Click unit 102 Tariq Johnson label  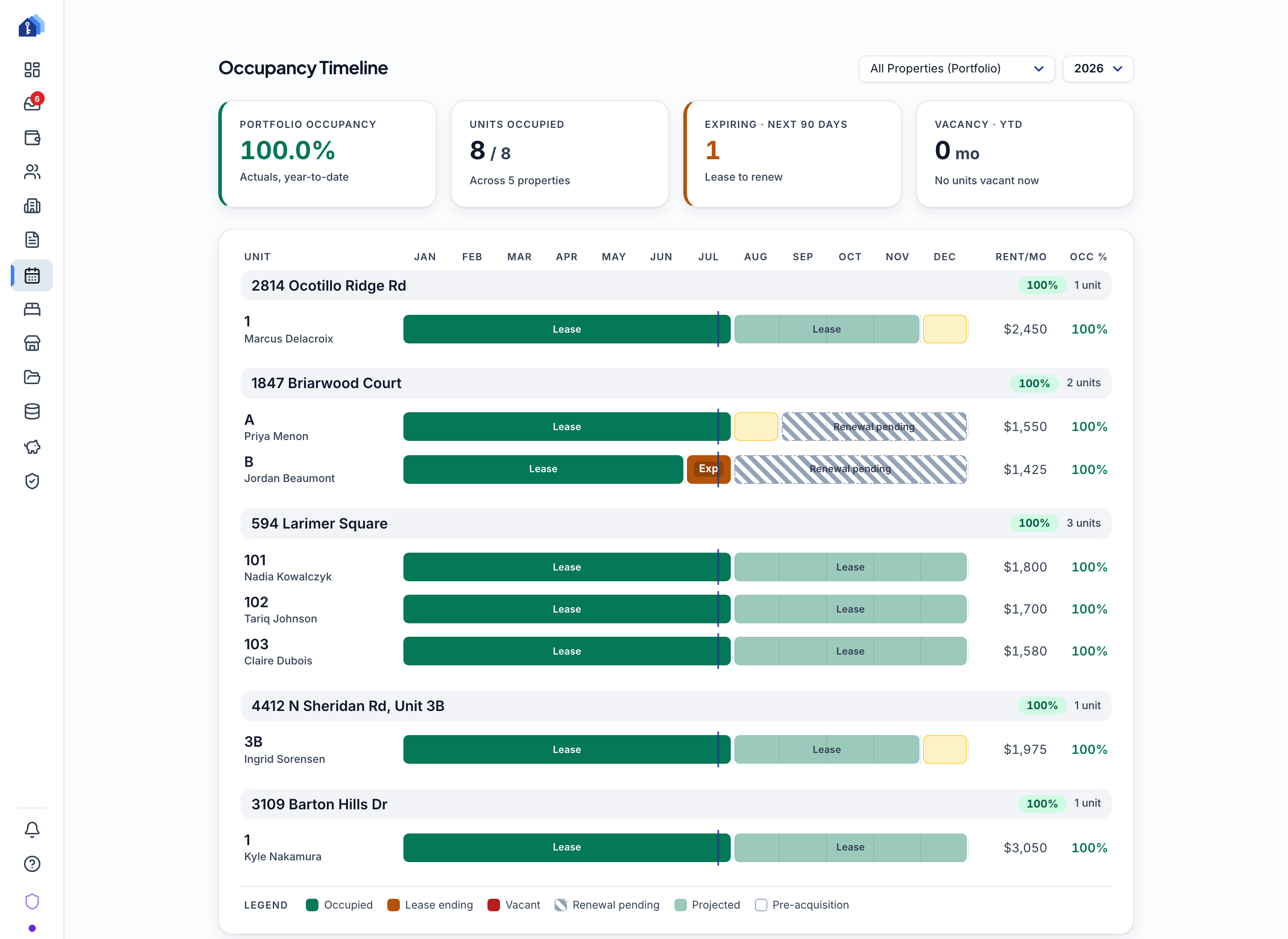280,610
